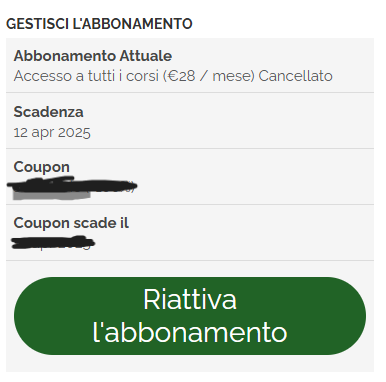Image resolution: width=386 pixels, height=382 pixels.
Task: Click the word l'abbonamento inside green button
Action: (190, 332)
